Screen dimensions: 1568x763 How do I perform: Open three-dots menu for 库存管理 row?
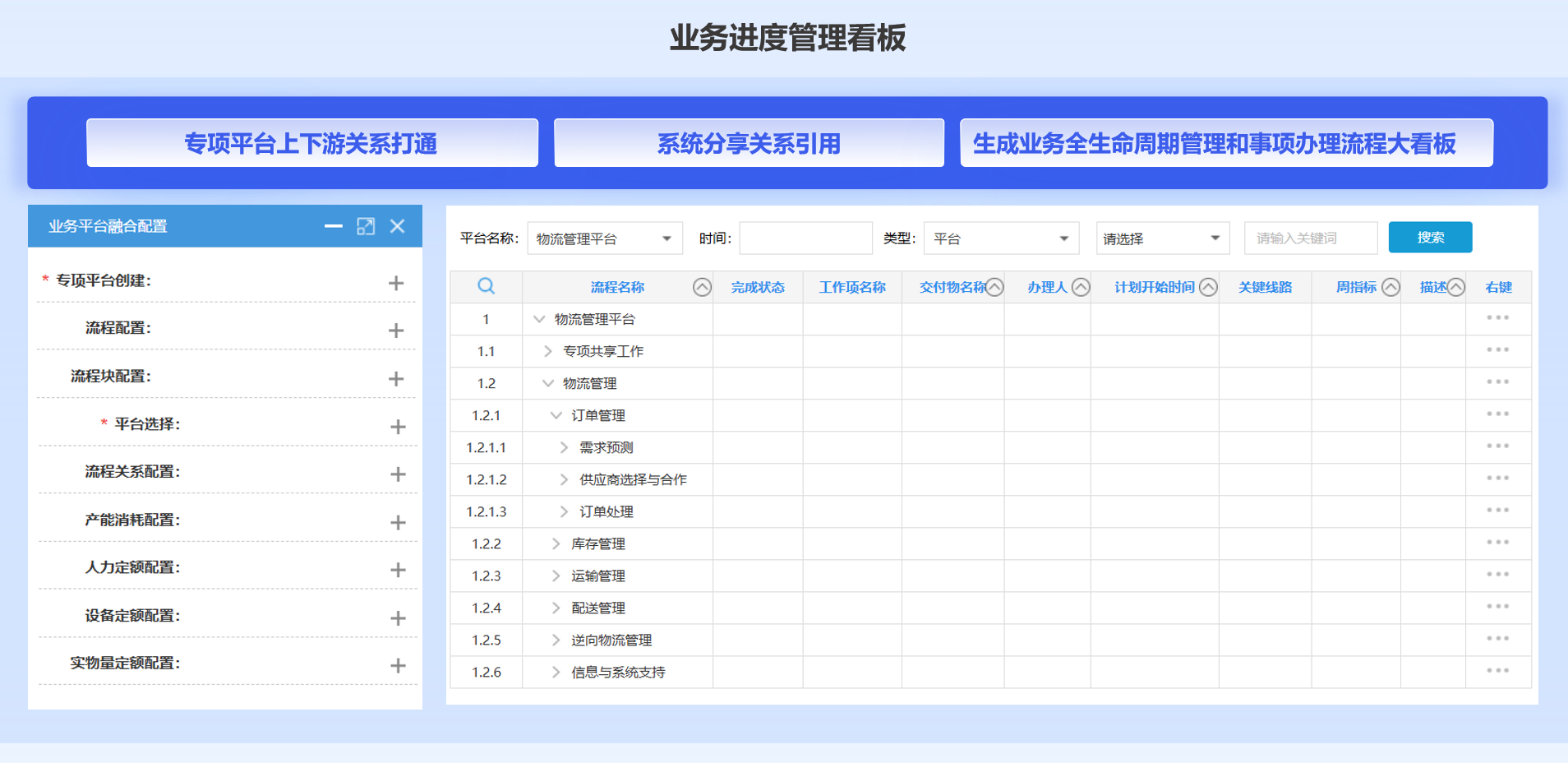pos(1497,543)
